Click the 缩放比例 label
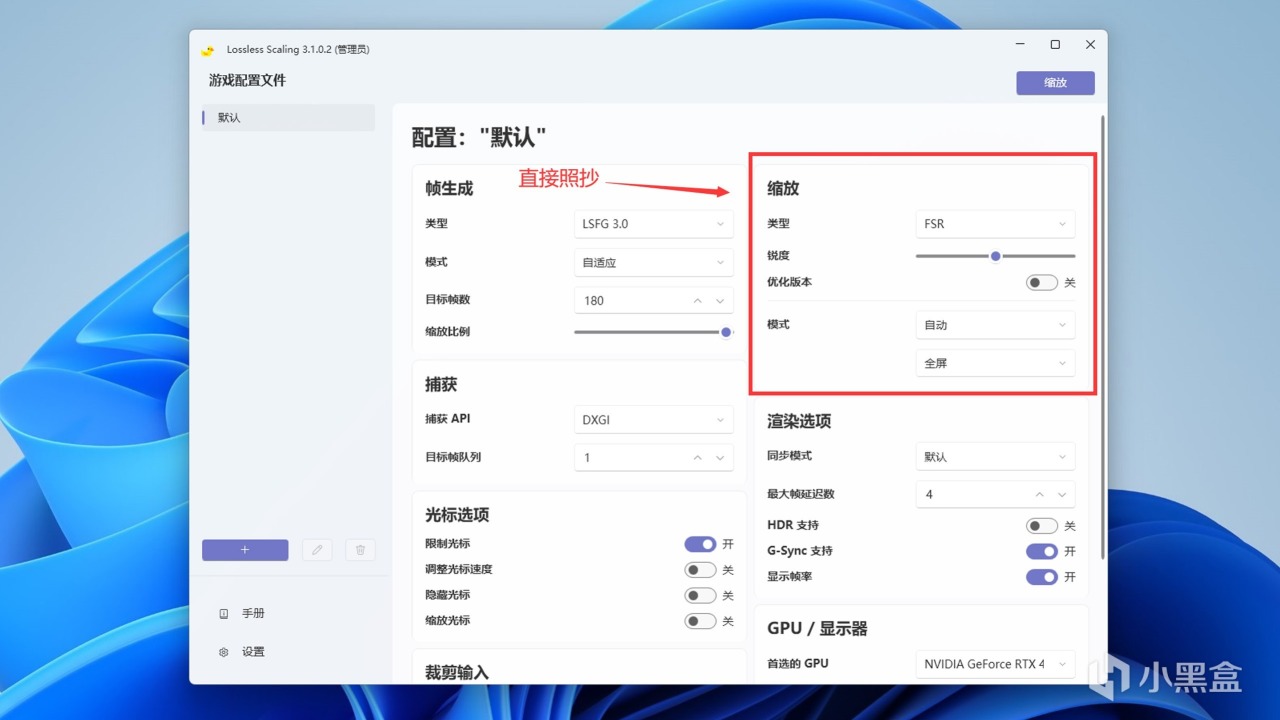 447,332
